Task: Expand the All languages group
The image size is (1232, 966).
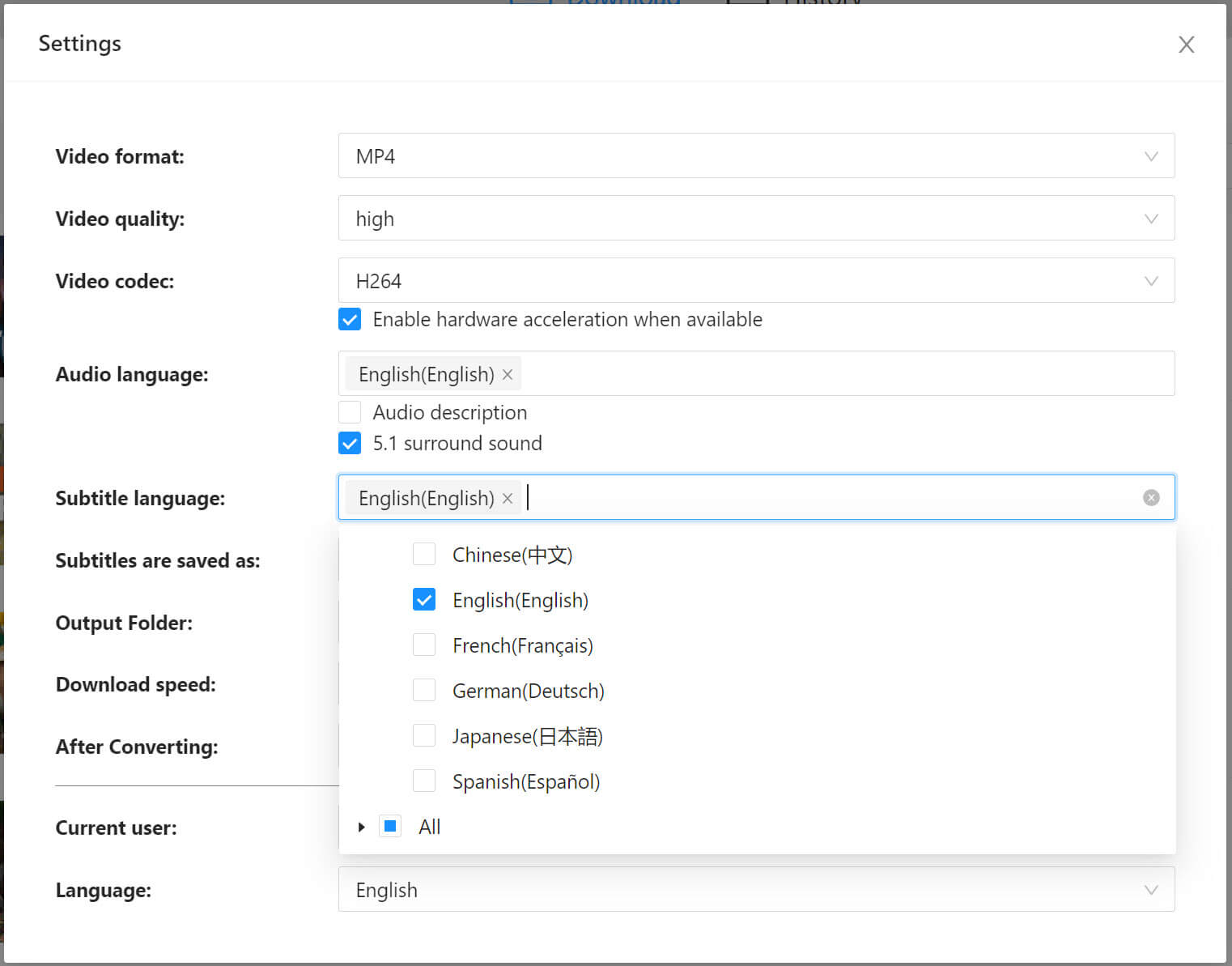Action: pyautogui.click(x=361, y=826)
